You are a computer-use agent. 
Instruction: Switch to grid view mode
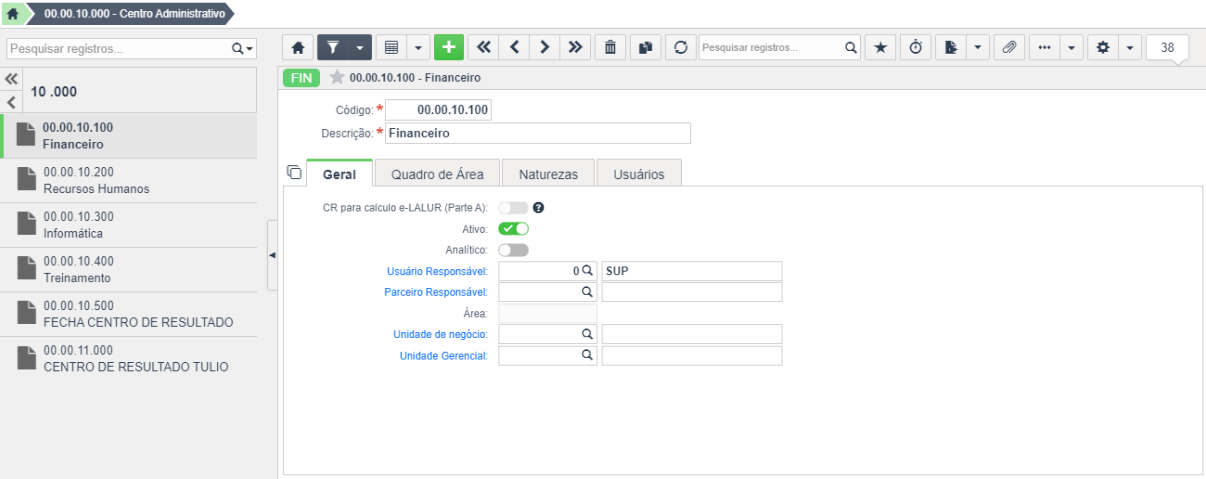pyautogui.click(x=393, y=47)
